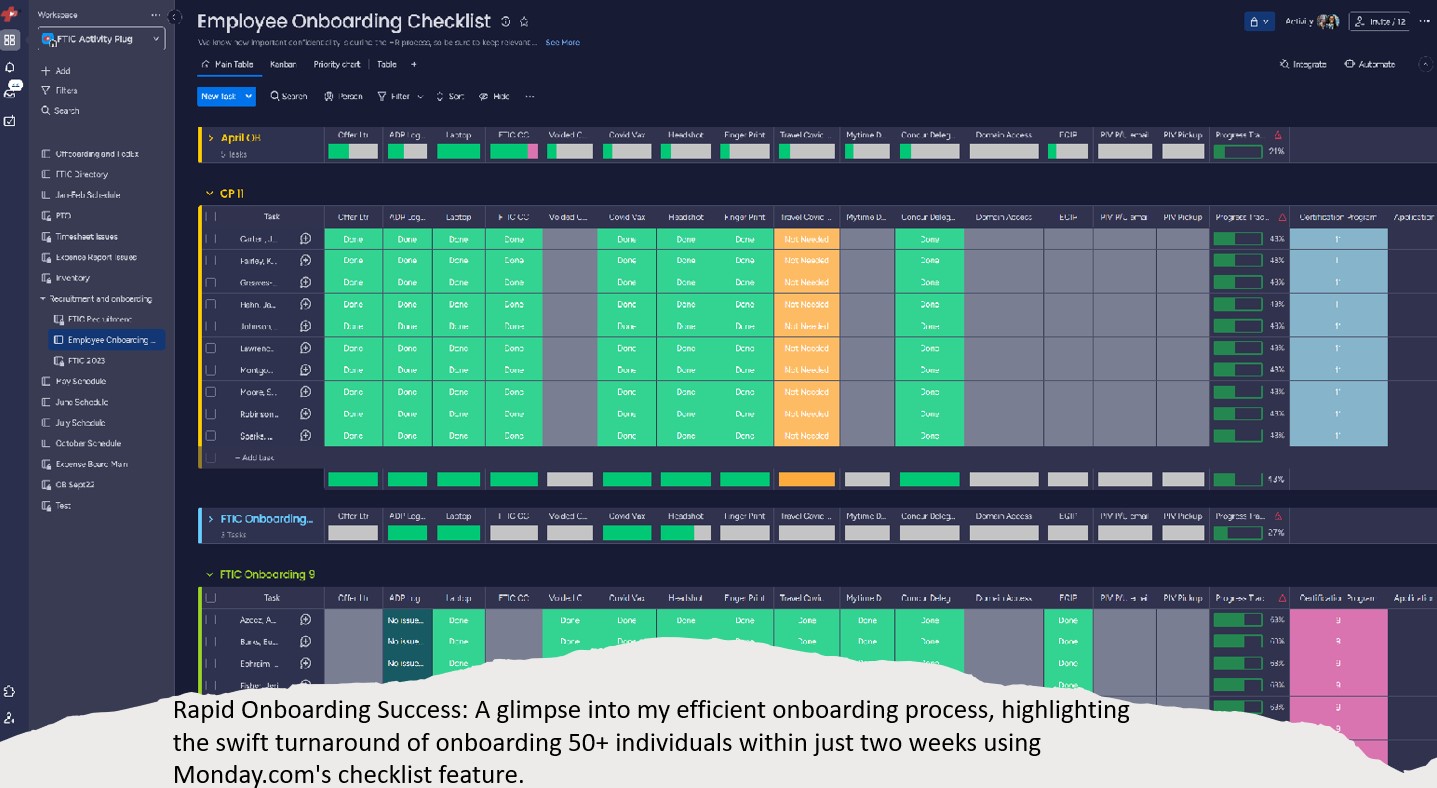The image size is (1437, 788).
Task: Open conversation bubble for Lawrence row
Action: (305, 348)
